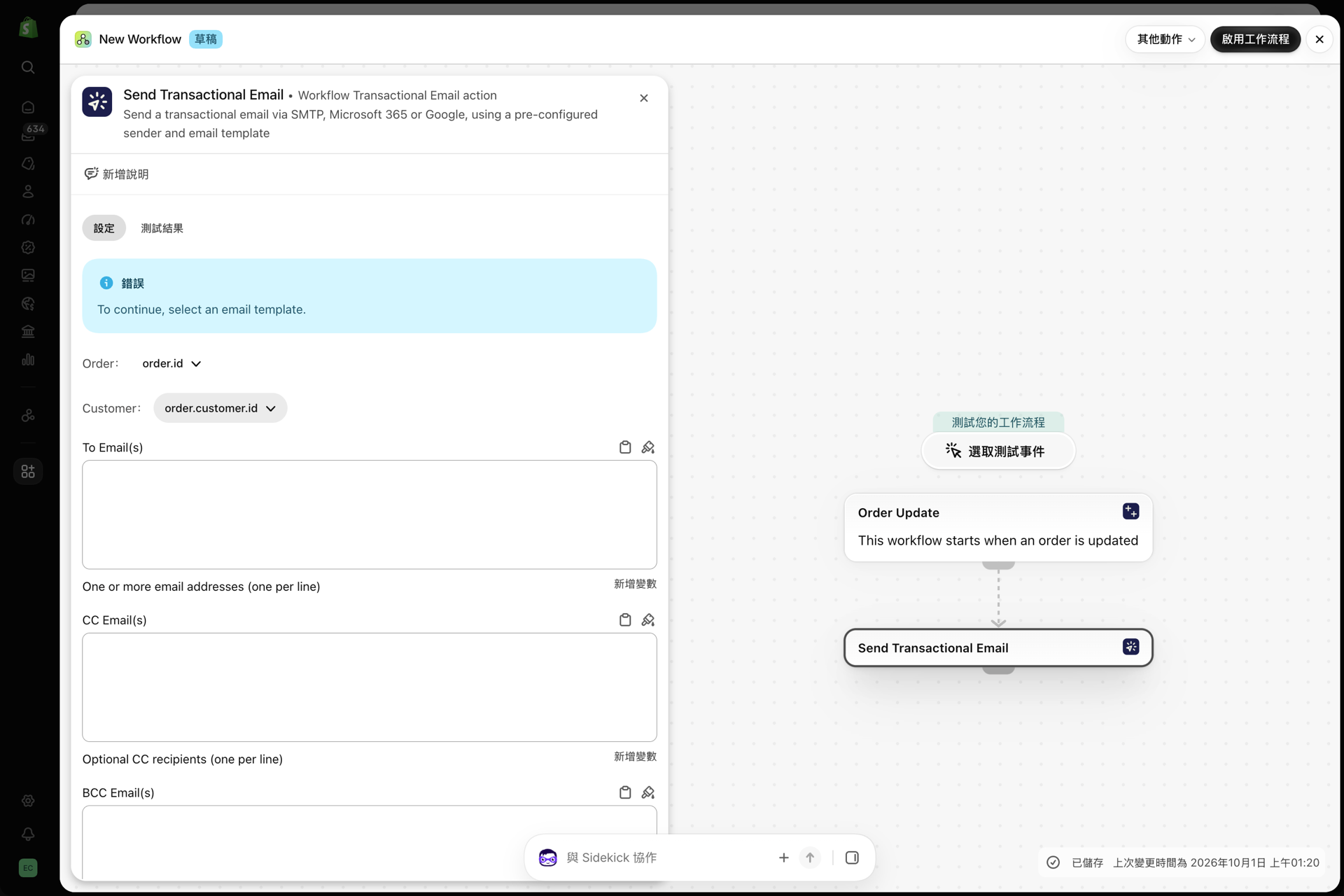The width and height of the screenshot is (1344, 896).
Task: Click into the CC Email(s) text area
Action: (x=370, y=687)
